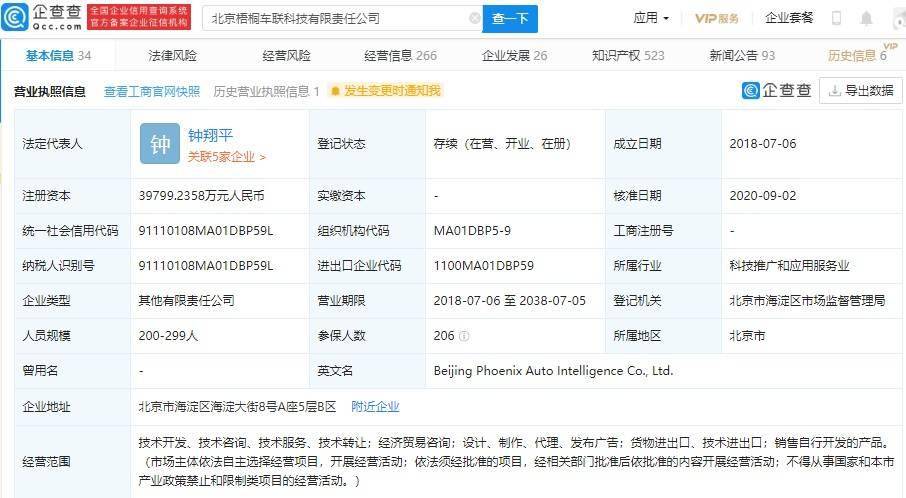Open the 企业发展 26 tab
The image size is (906, 498).
click(x=514, y=55)
